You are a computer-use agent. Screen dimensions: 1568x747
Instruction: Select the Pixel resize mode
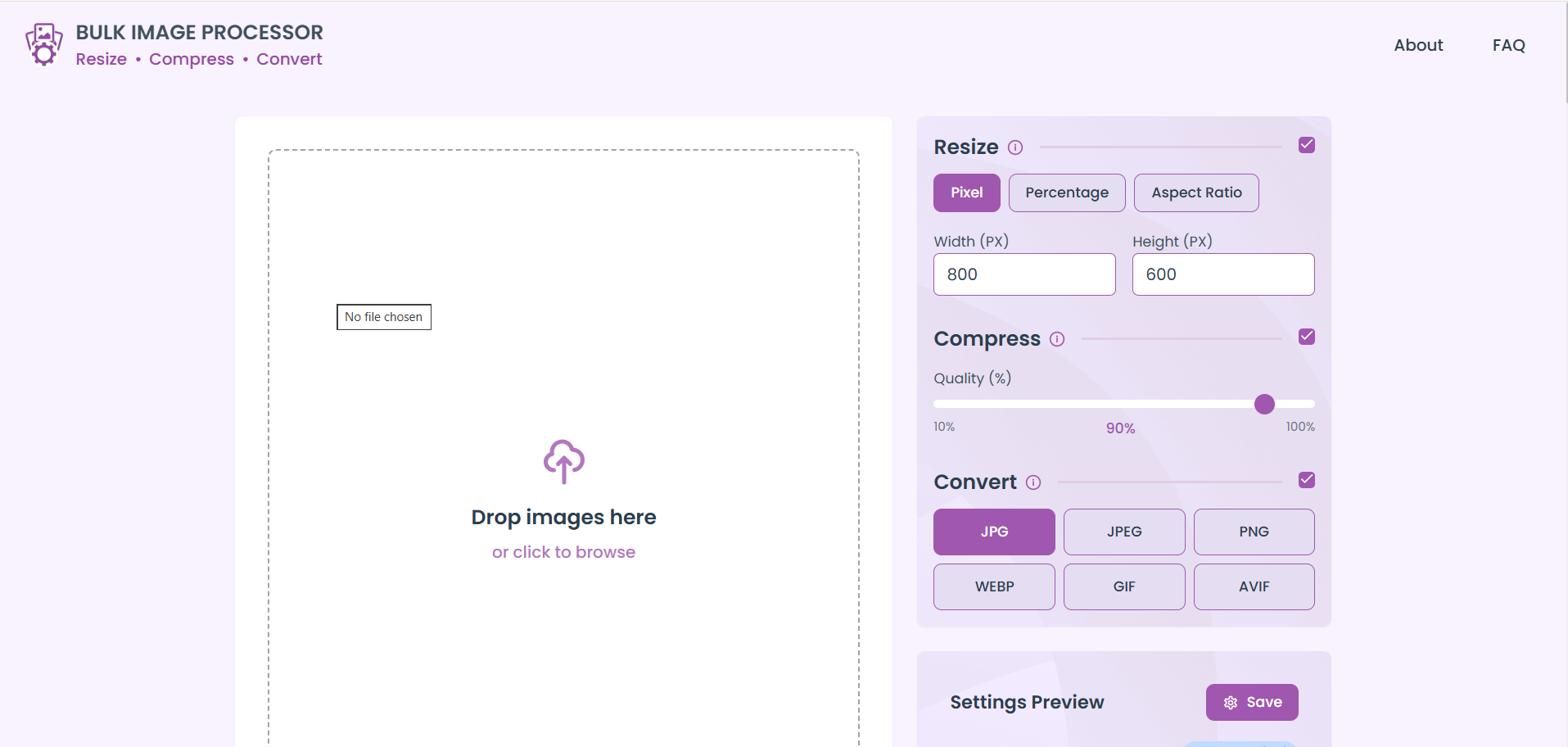pos(967,192)
